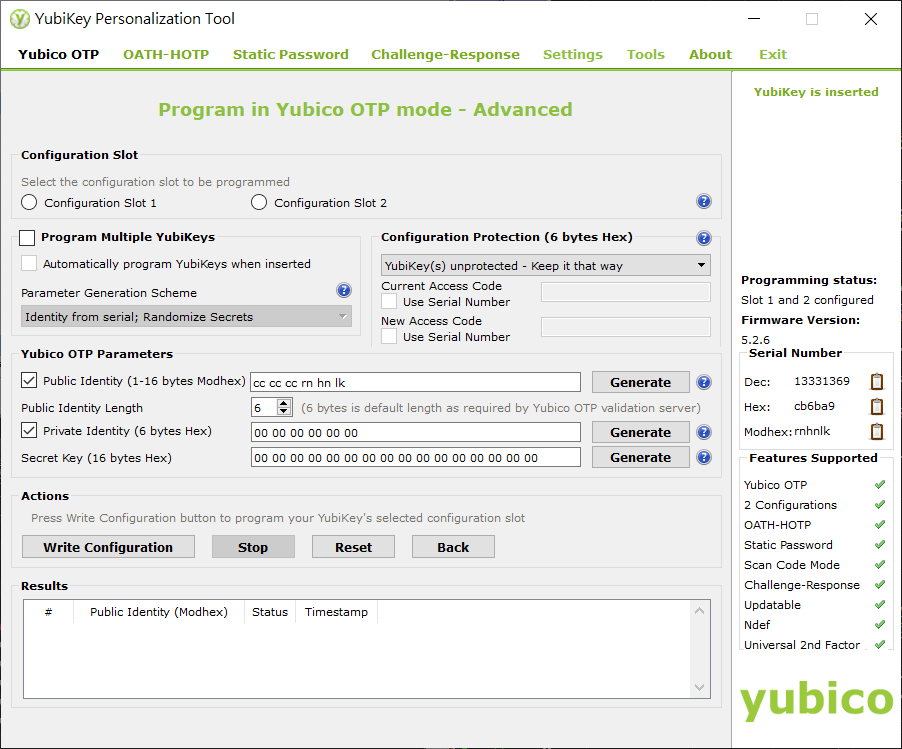Viewport: 902px width, 749px height.
Task: Open Static Password tab
Action: [291, 55]
